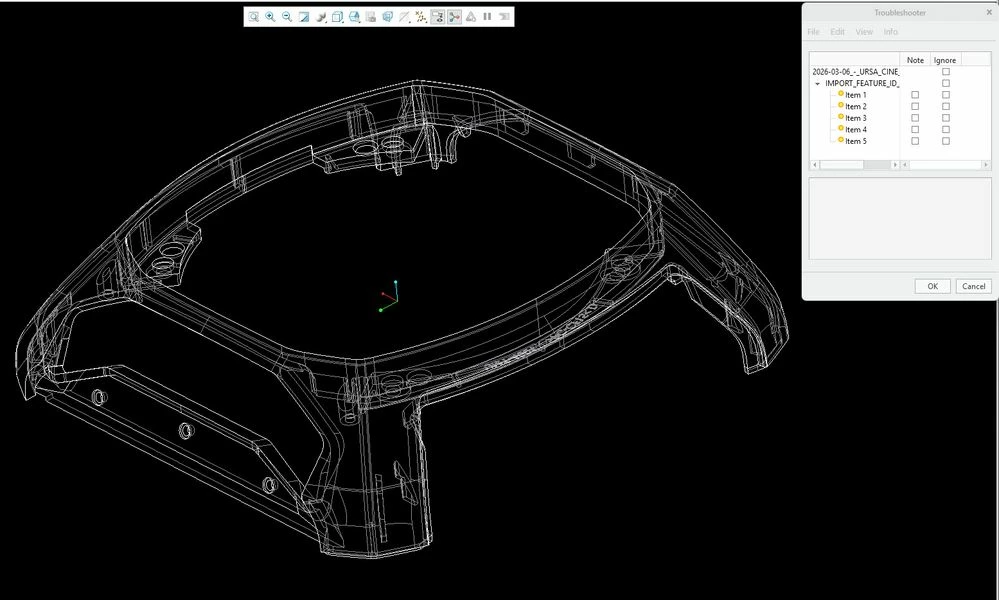Select Item 2 in the troubleshooter tree
The width and height of the screenshot is (999, 600).
point(856,106)
